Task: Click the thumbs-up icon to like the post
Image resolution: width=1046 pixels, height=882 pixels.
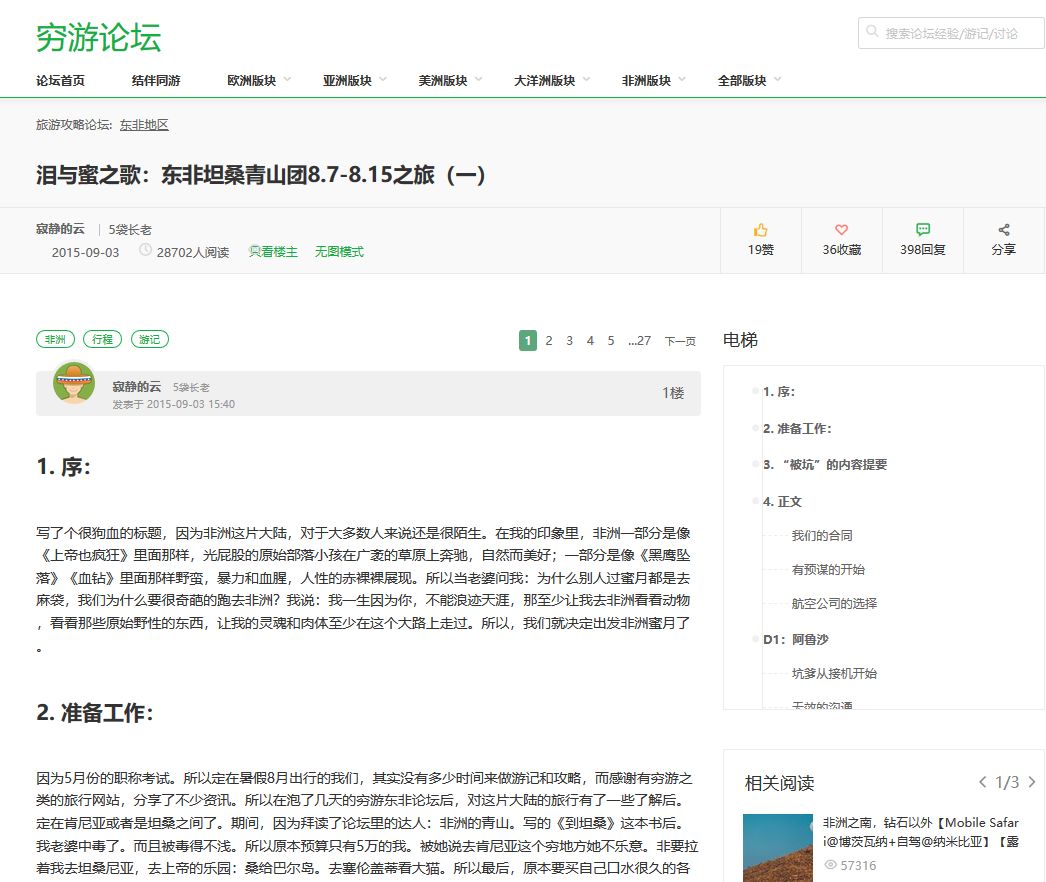Action: pos(760,231)
